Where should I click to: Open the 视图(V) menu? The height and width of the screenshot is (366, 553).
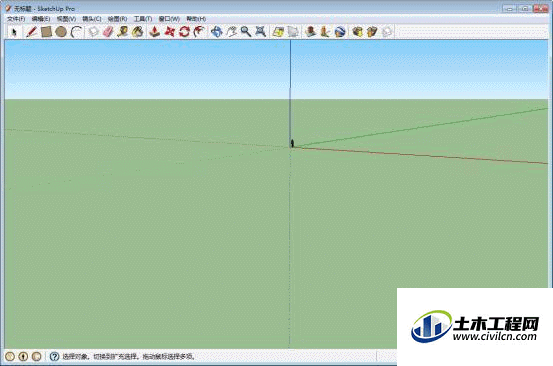coord(66,19)
